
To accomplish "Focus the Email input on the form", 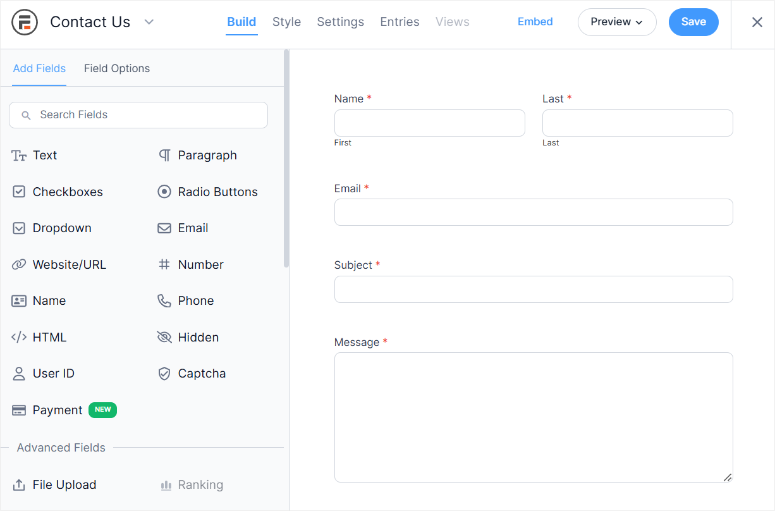I will [x=533, y=213].
